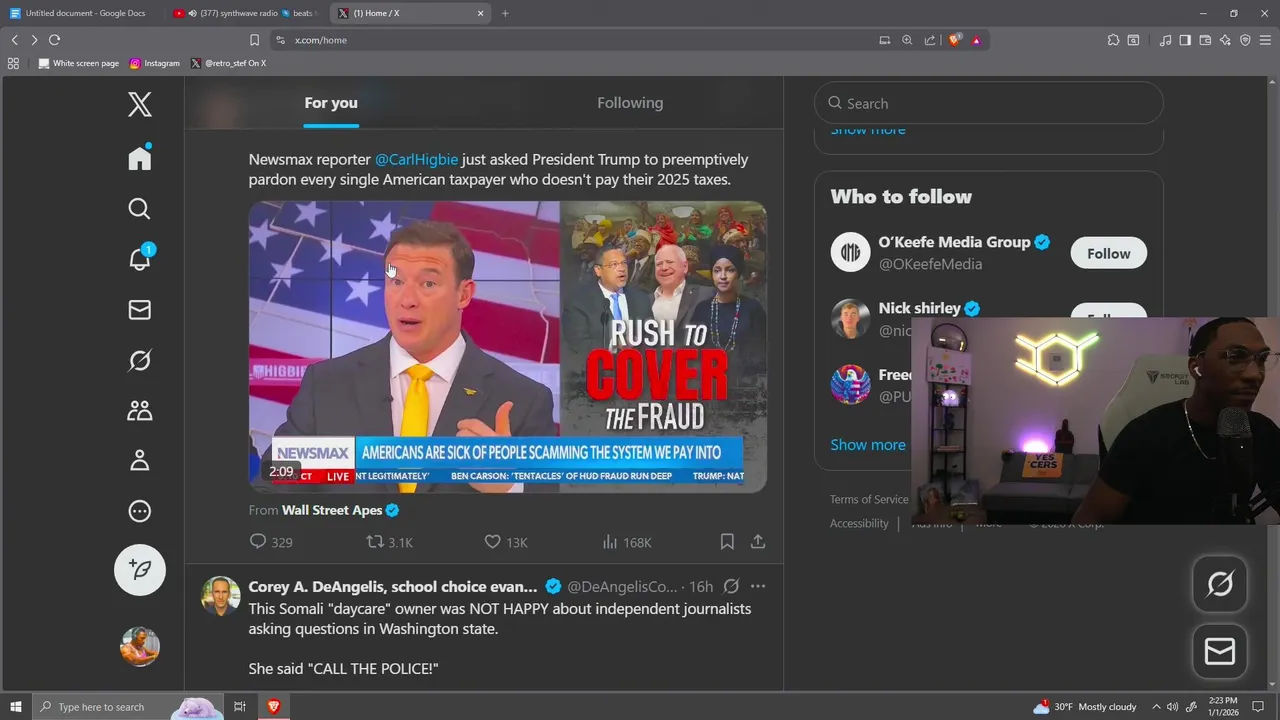Open Wall Street Apes source link

coord(332,510)
